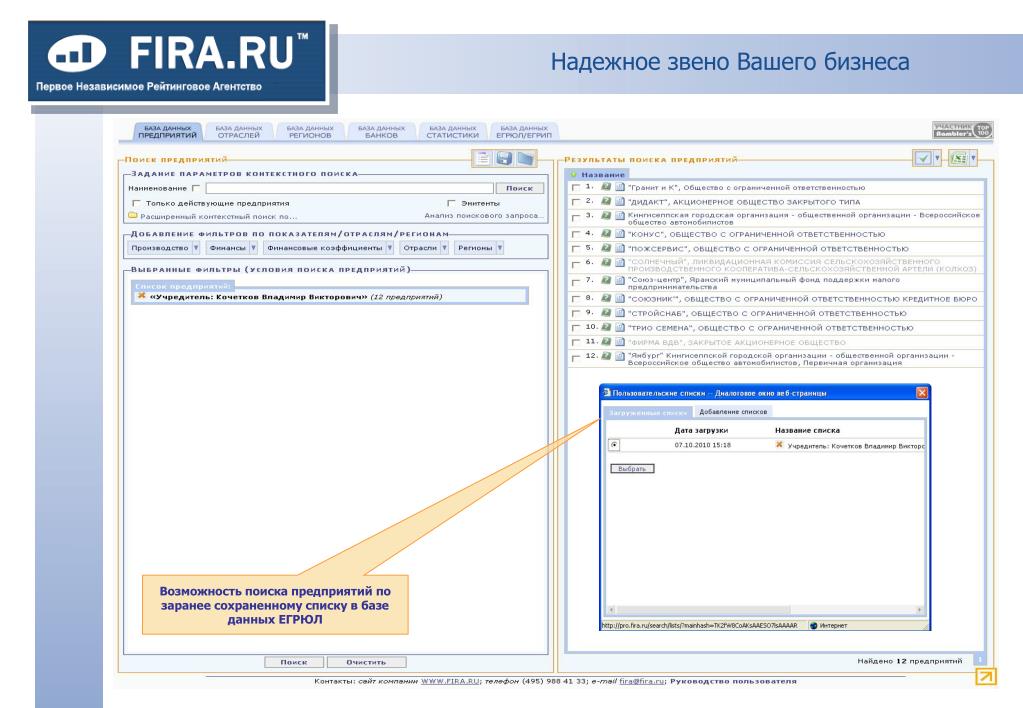The height and width of the screenshot is (708, 1023).
Task: Check the Гранит и К result row
Action: pos(575,187)
